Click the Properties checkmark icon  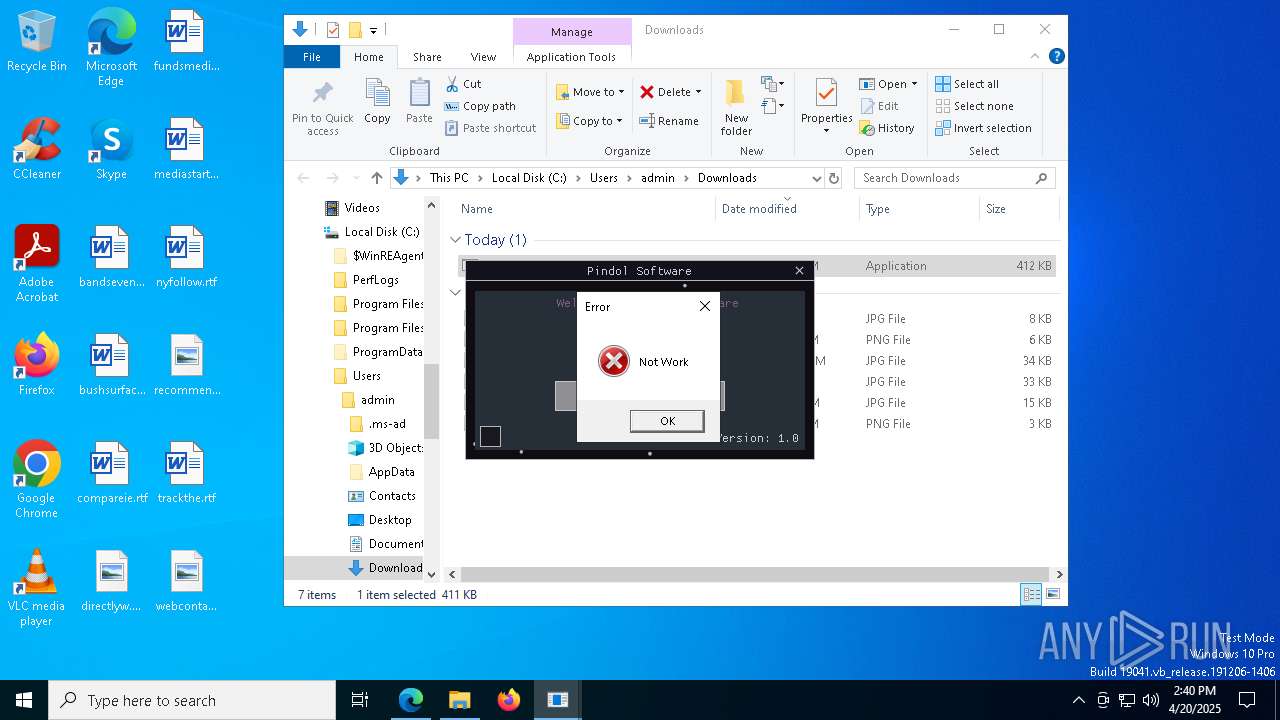(x=826, y=93)
